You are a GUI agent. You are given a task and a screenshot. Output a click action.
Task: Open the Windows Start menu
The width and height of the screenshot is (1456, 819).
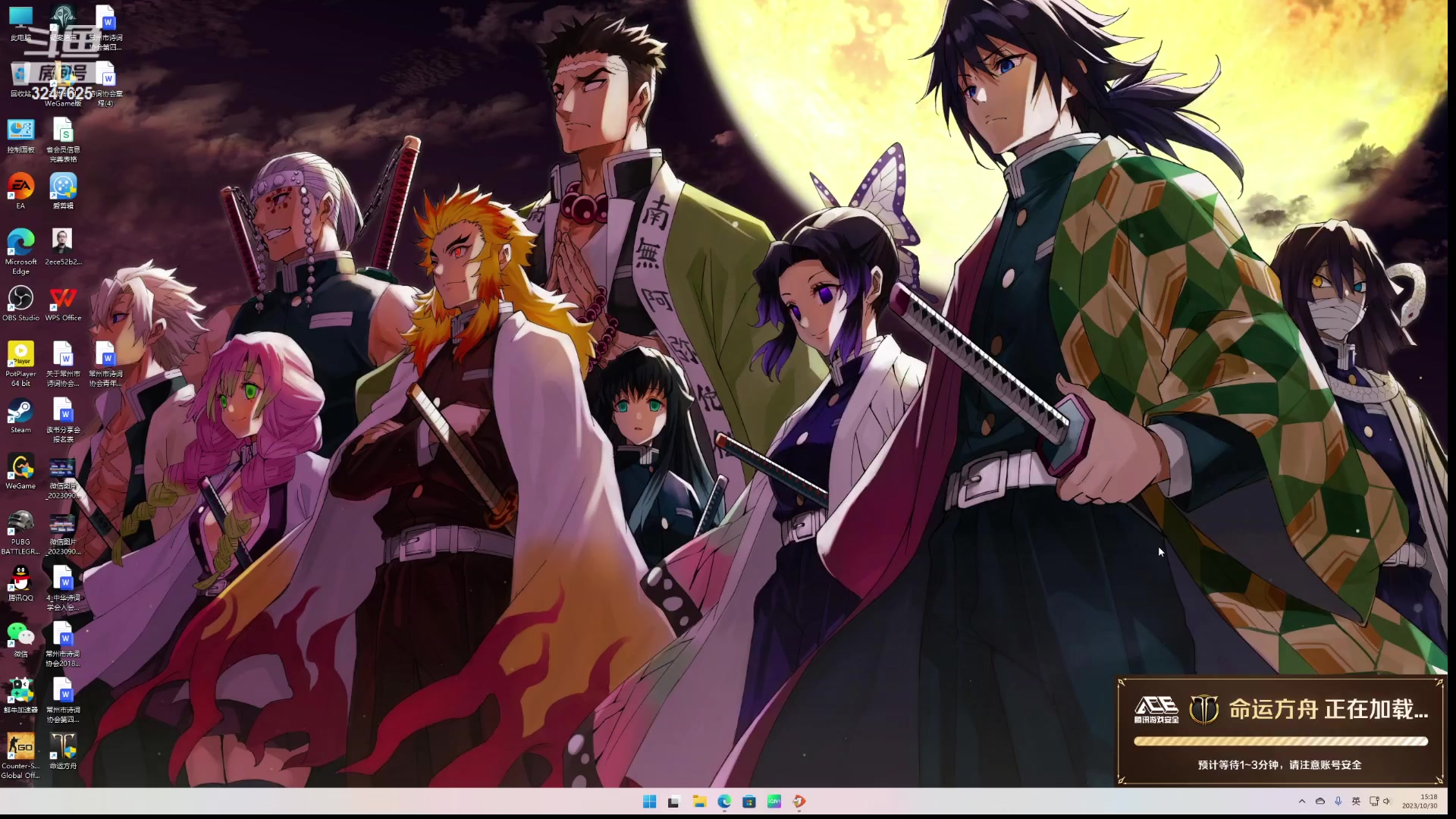[x=650, y=802]
